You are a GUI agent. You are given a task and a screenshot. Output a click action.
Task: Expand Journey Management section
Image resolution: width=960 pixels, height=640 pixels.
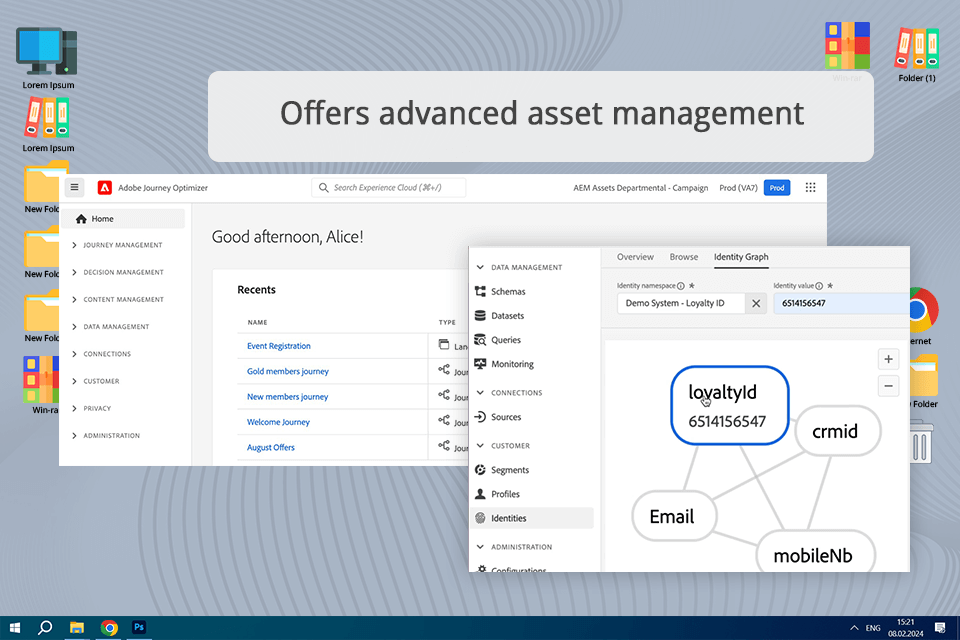click(x=117, y=245)
